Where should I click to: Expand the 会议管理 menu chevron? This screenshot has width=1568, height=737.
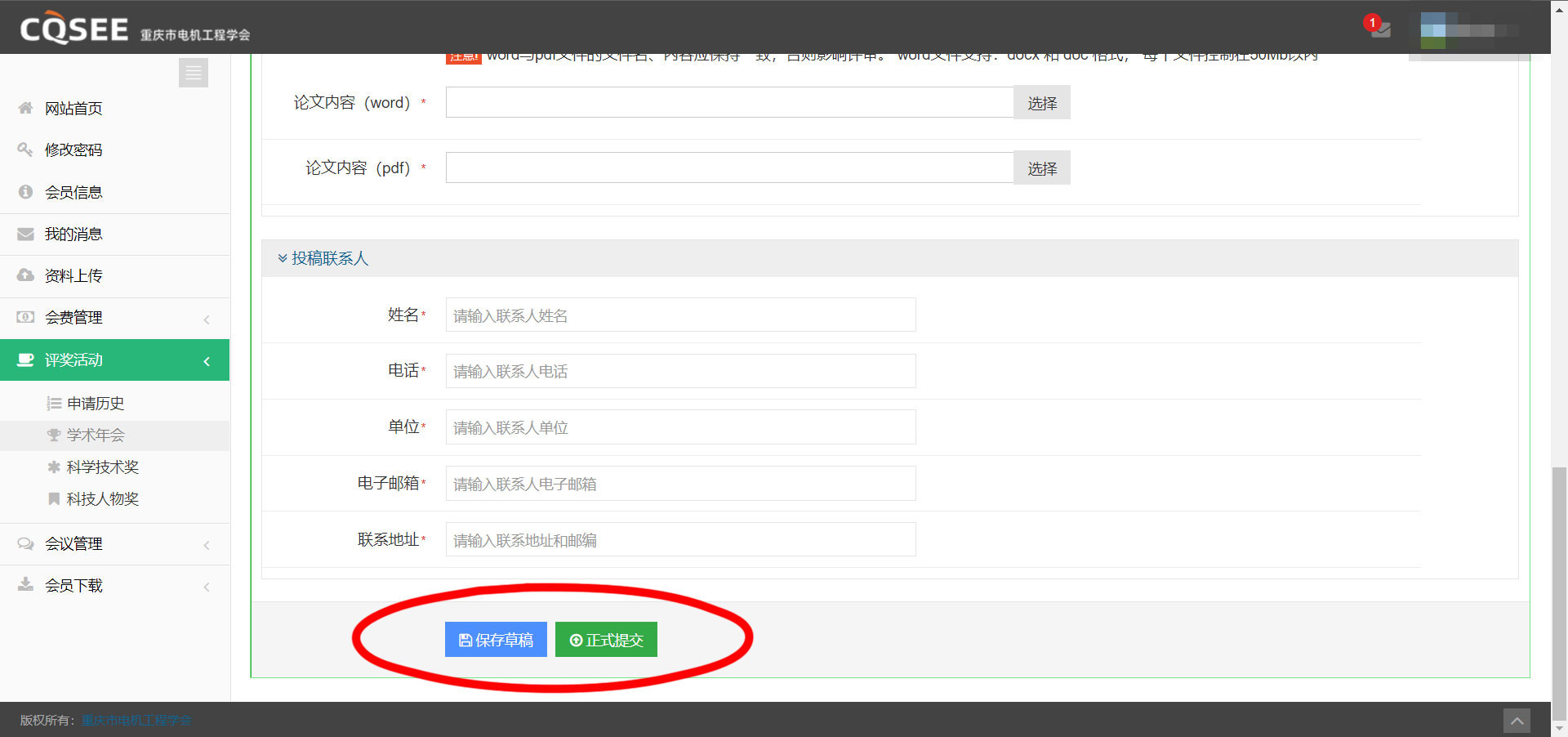pyautogui.click(x=207, y=545)
